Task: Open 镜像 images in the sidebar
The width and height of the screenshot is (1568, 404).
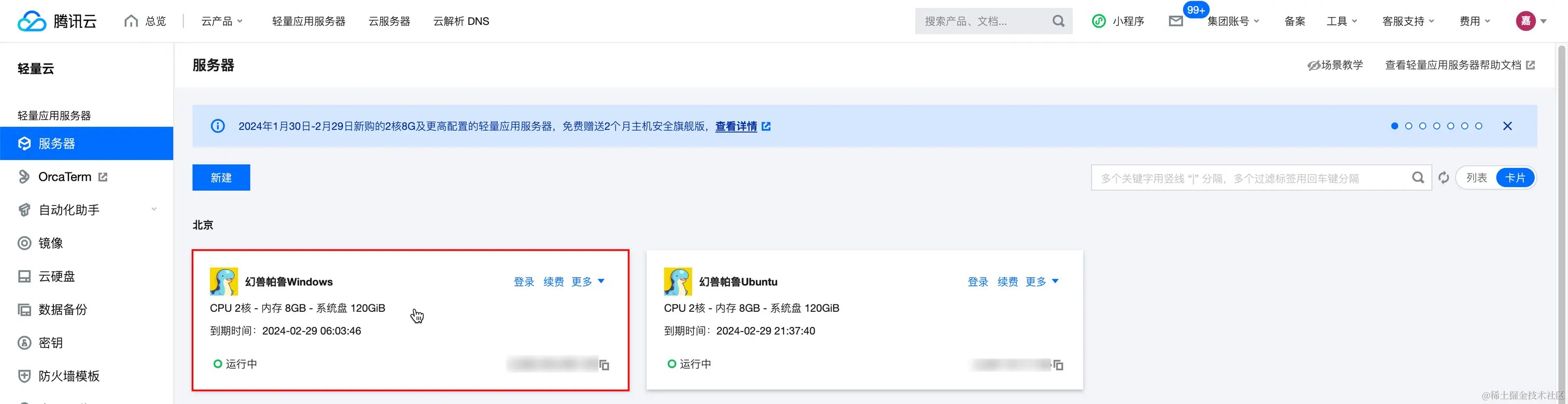Action: [50, 243]
